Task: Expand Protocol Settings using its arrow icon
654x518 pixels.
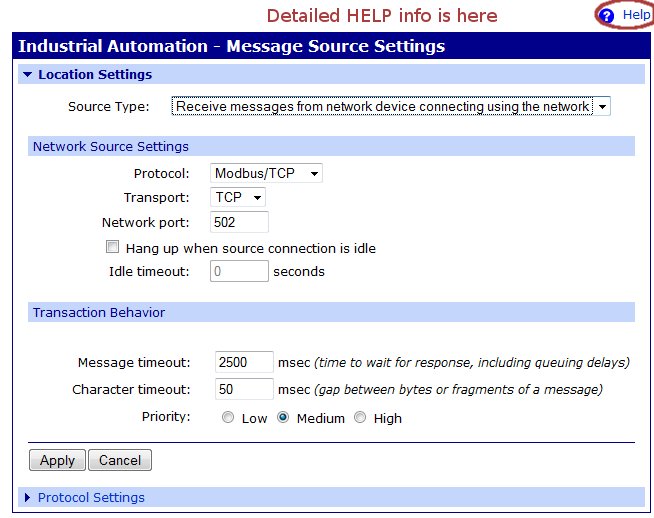Action: pyautogui.click(x=28, y=497)
